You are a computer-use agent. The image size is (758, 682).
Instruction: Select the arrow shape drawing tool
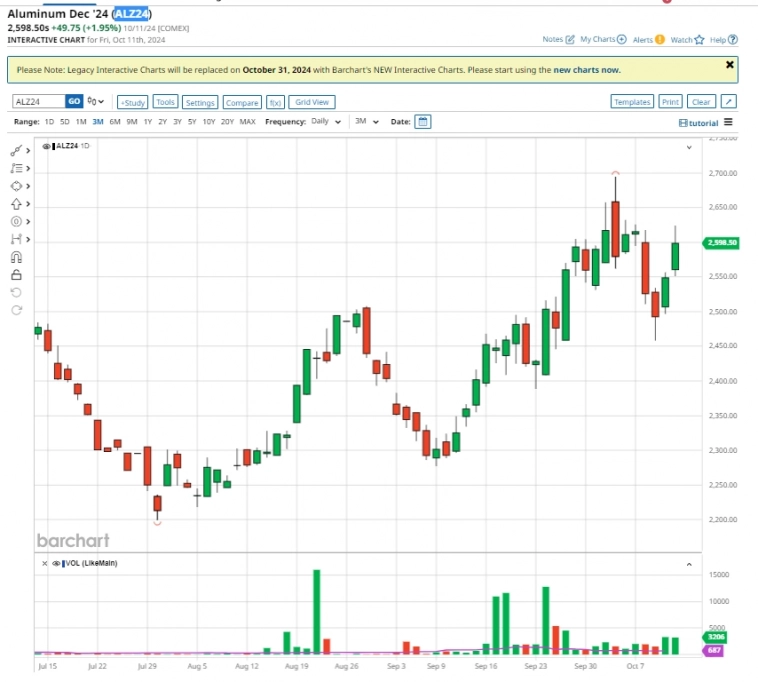[16, 203]
